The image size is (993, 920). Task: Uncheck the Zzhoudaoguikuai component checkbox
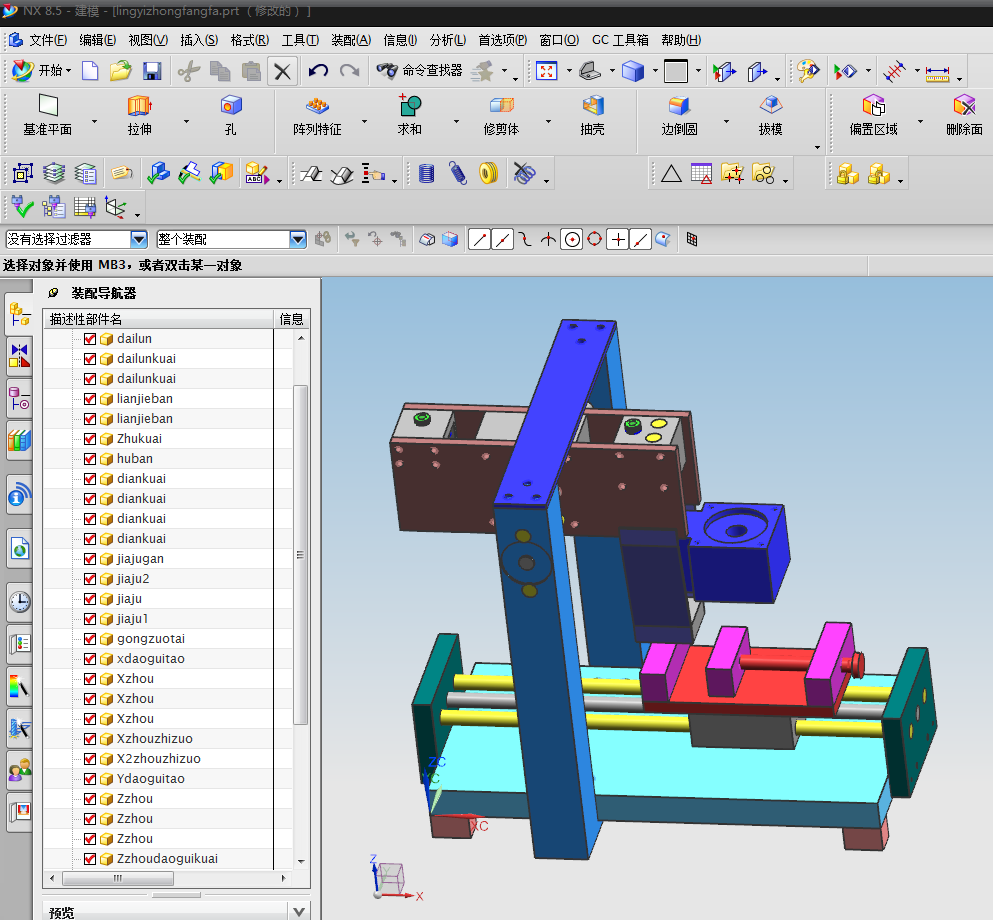tap(90, 859)
